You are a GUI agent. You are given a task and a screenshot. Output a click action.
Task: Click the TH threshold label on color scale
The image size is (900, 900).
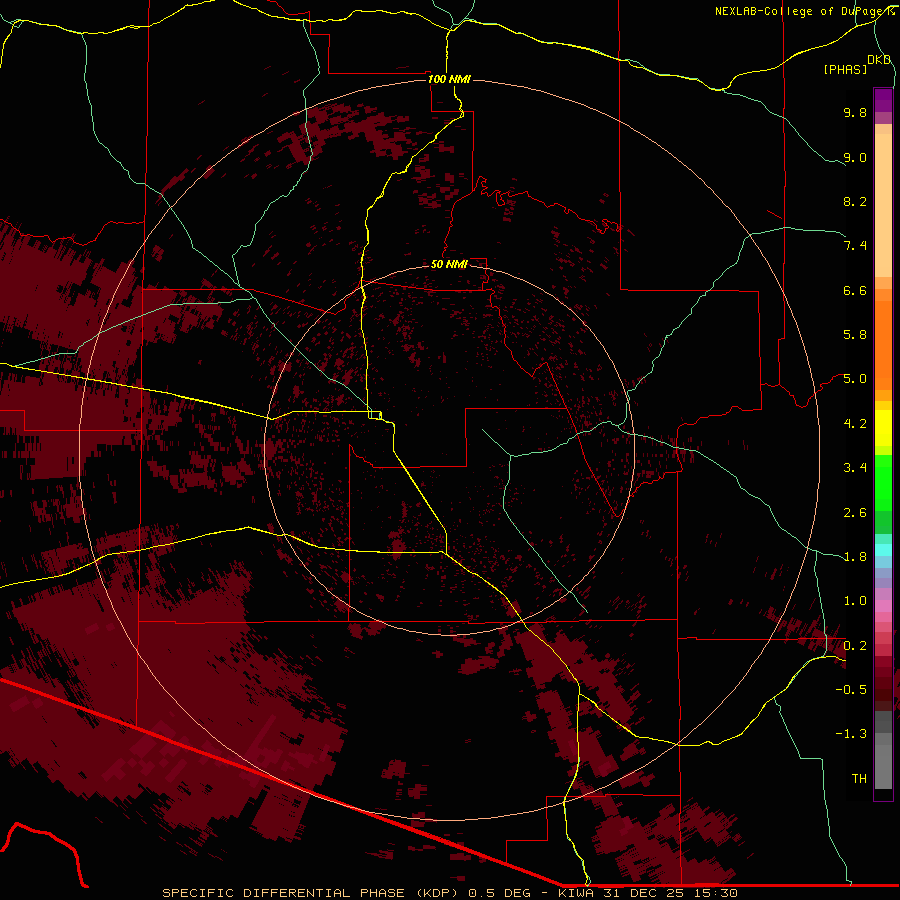pos(859,779)
